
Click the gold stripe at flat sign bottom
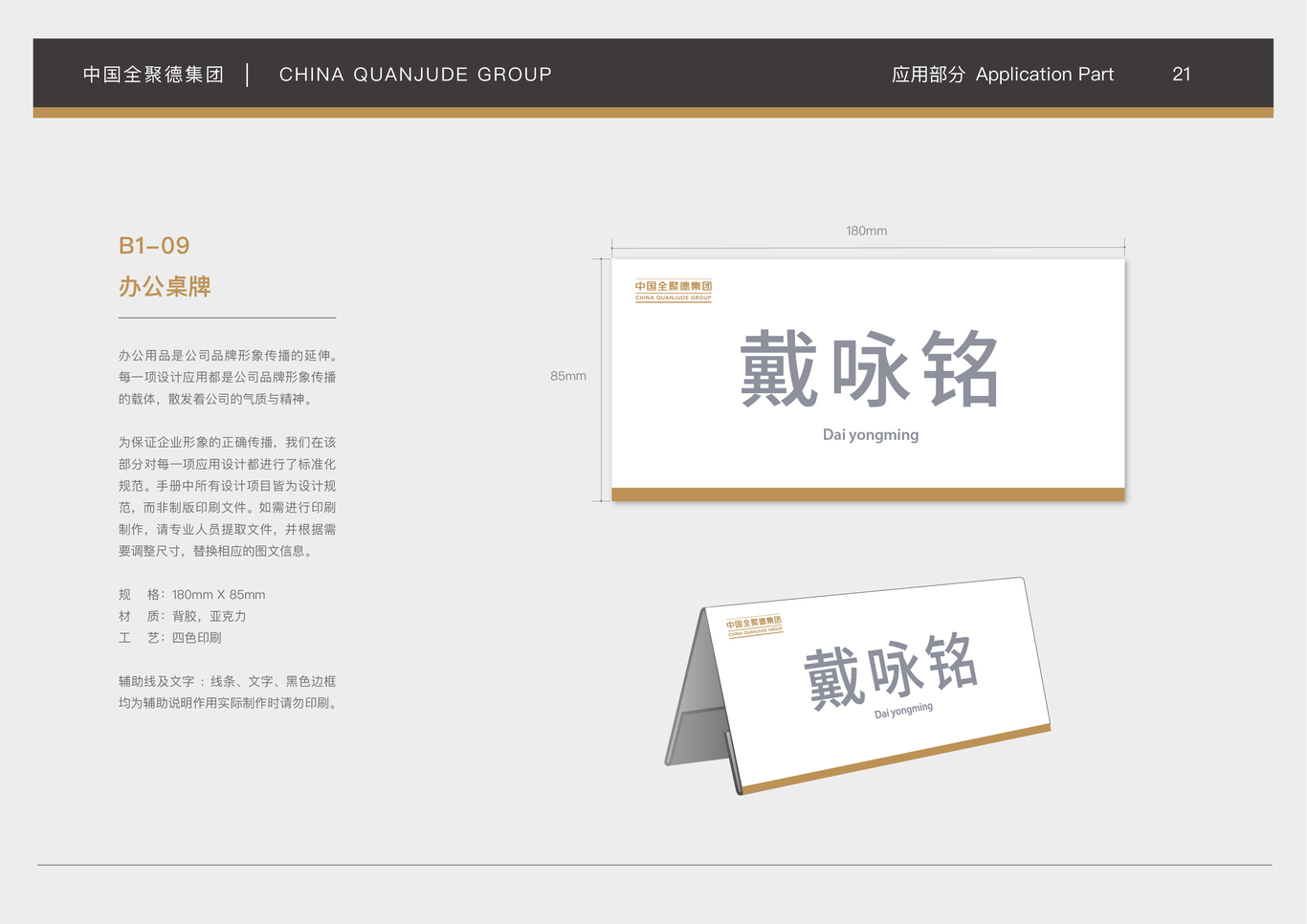(x=868, y=495)
